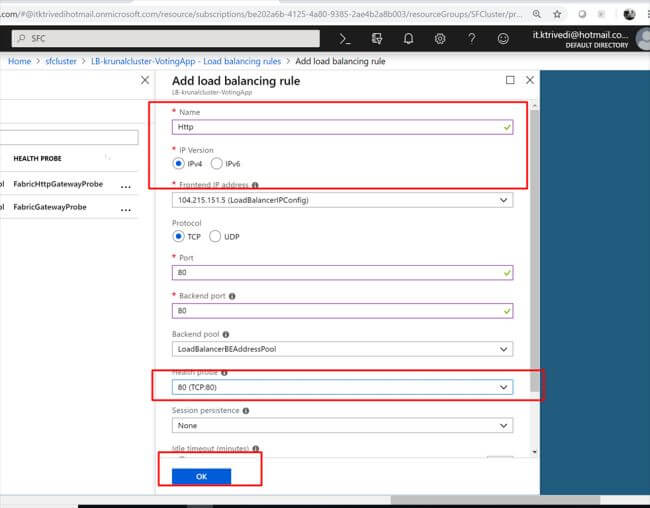Viewport: 650px width, 508px height.
Task: Close the Add load balancing rule blade
Action: click(530, 80)
